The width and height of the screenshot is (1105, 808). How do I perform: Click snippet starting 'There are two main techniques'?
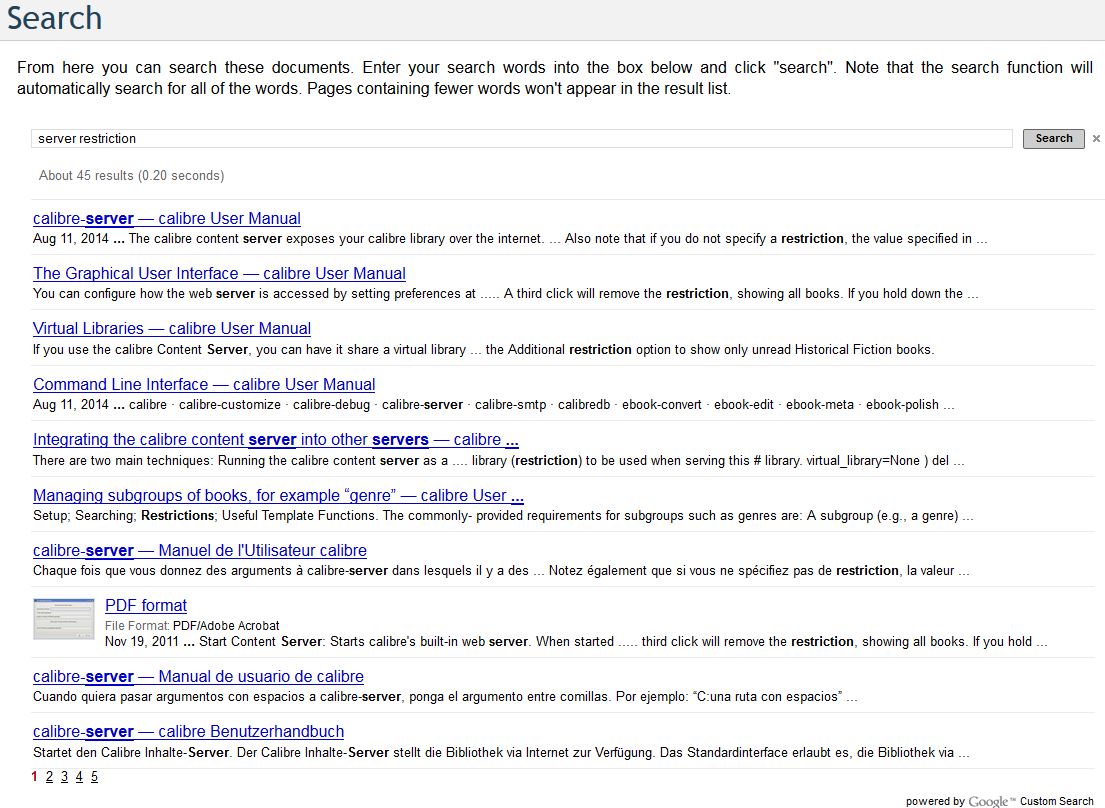tap(498, 461)
